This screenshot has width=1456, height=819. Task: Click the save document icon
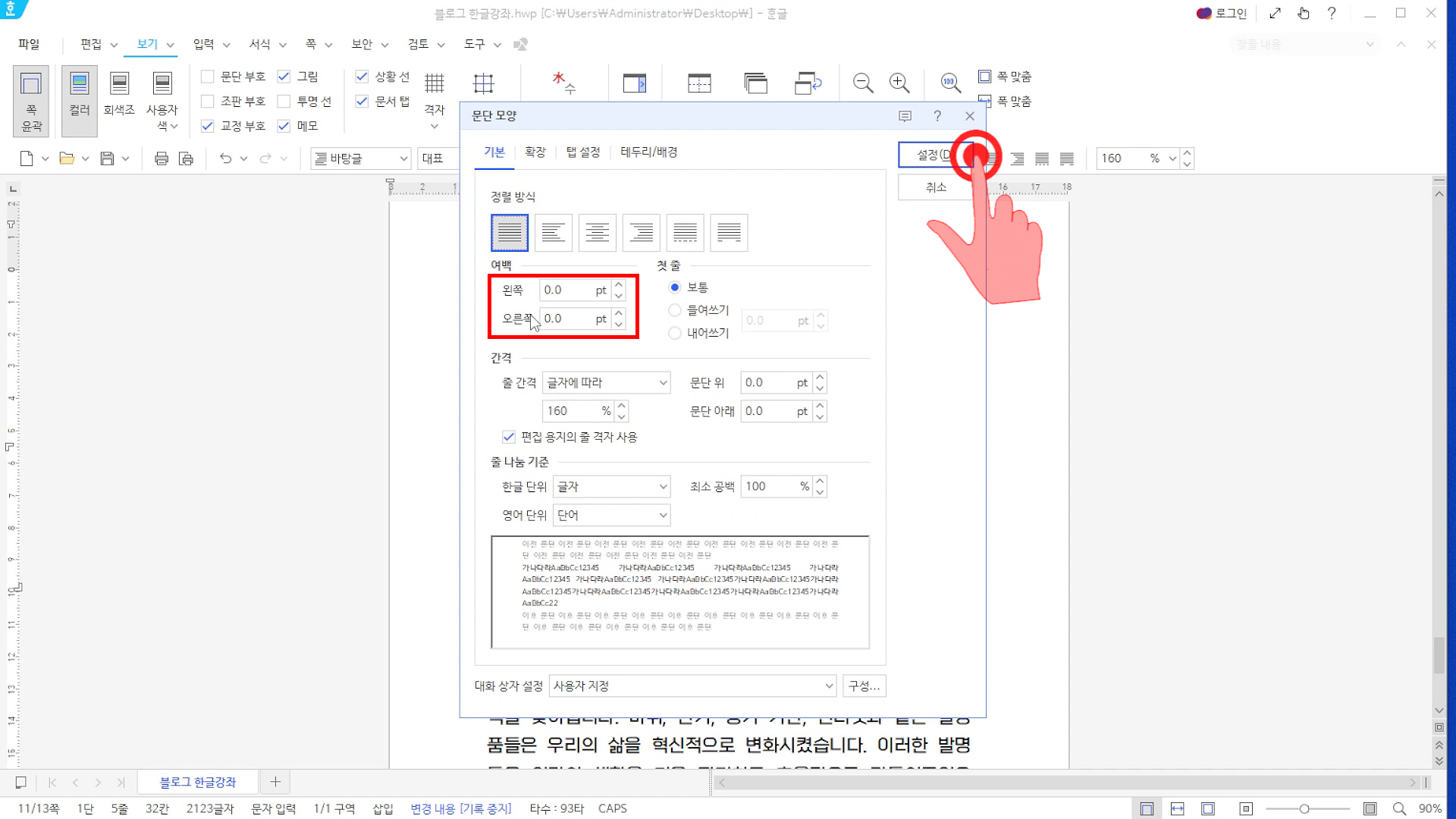click(x=107, y=158)
